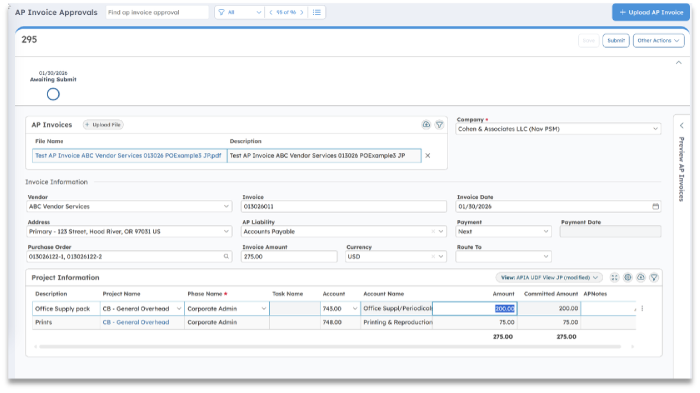Viewport: 700px width, 393px height.
Task: Sort by Phase Name column header
Action: coord(207,294)
